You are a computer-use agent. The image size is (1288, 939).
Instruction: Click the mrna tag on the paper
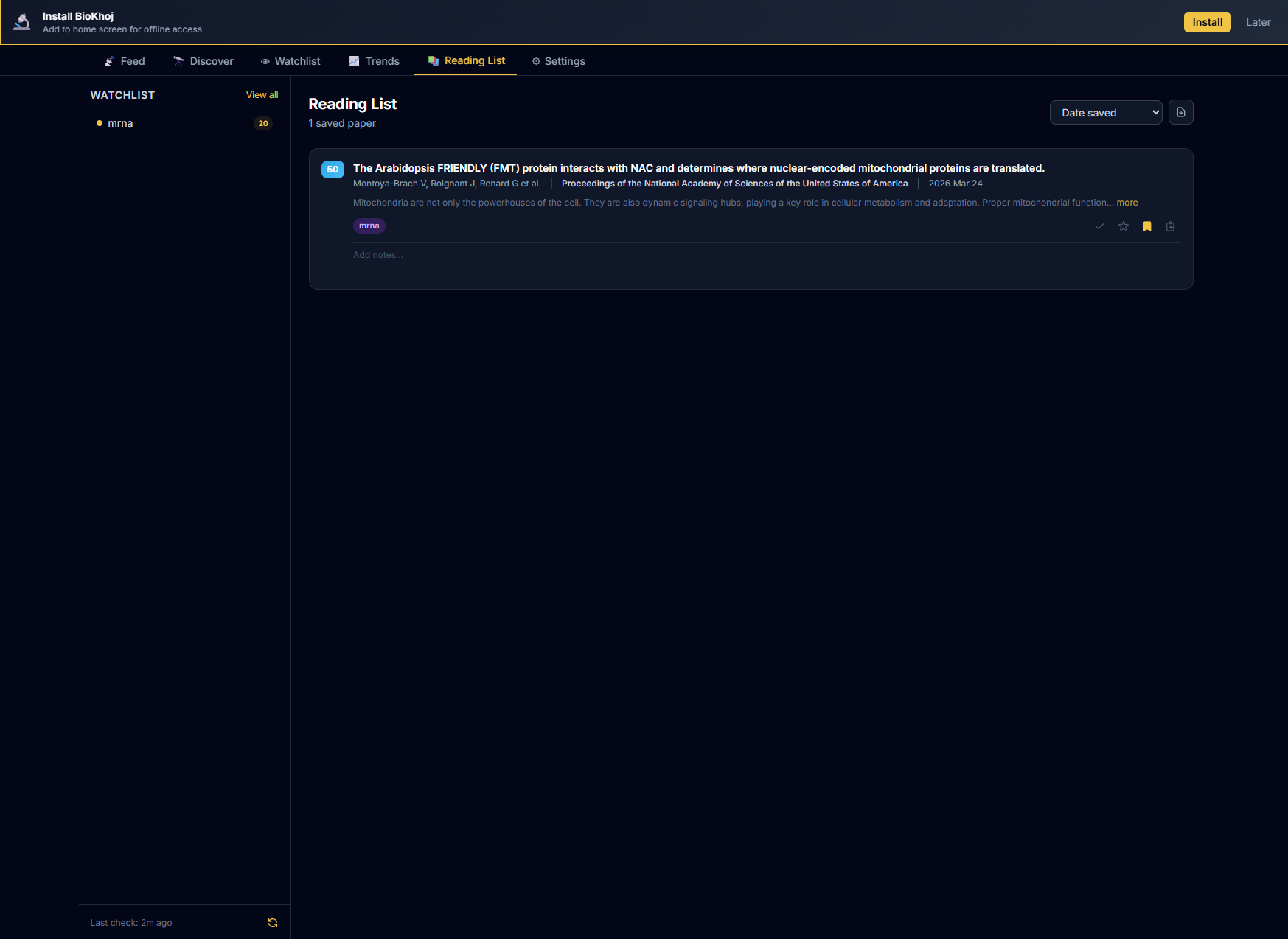(369, 226)
